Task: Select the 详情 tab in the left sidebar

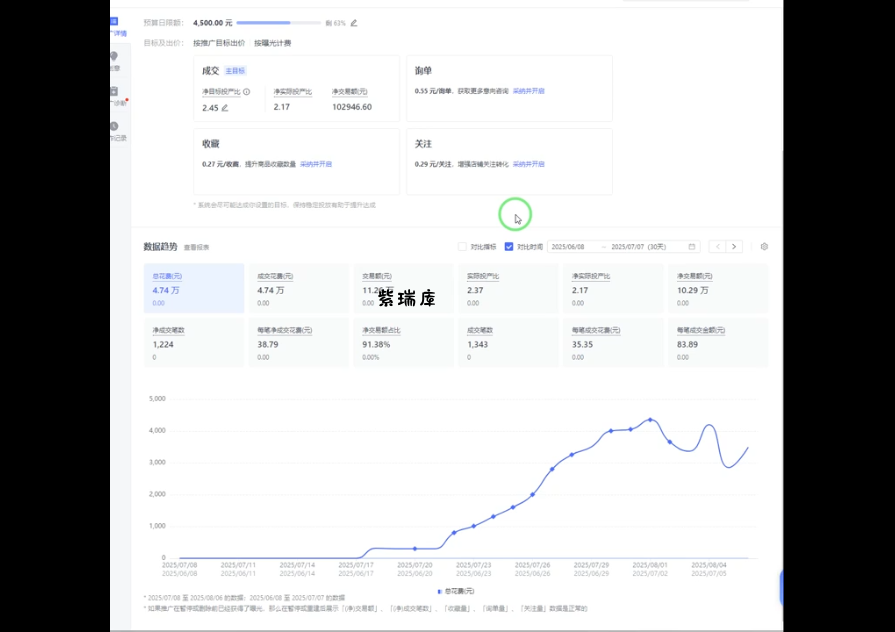Action: click(x=116, y=26)
